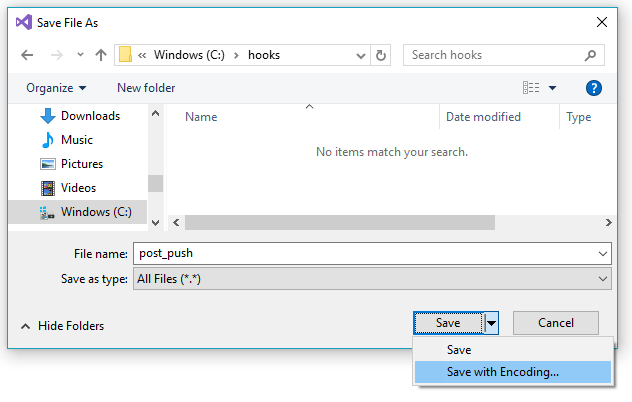Screen dimensions: 632x402
Task: Choose Save with Encoding option
Action: 503,371
